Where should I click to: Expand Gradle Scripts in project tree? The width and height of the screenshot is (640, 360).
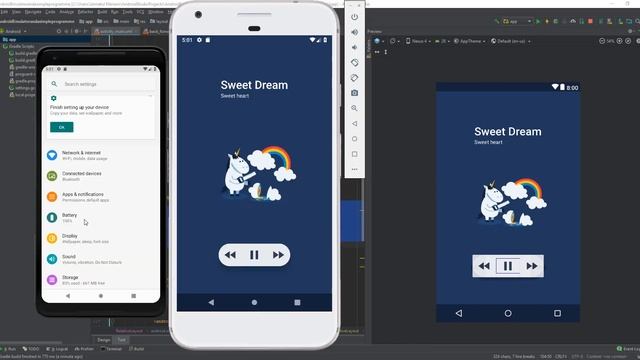click(19, 47)
